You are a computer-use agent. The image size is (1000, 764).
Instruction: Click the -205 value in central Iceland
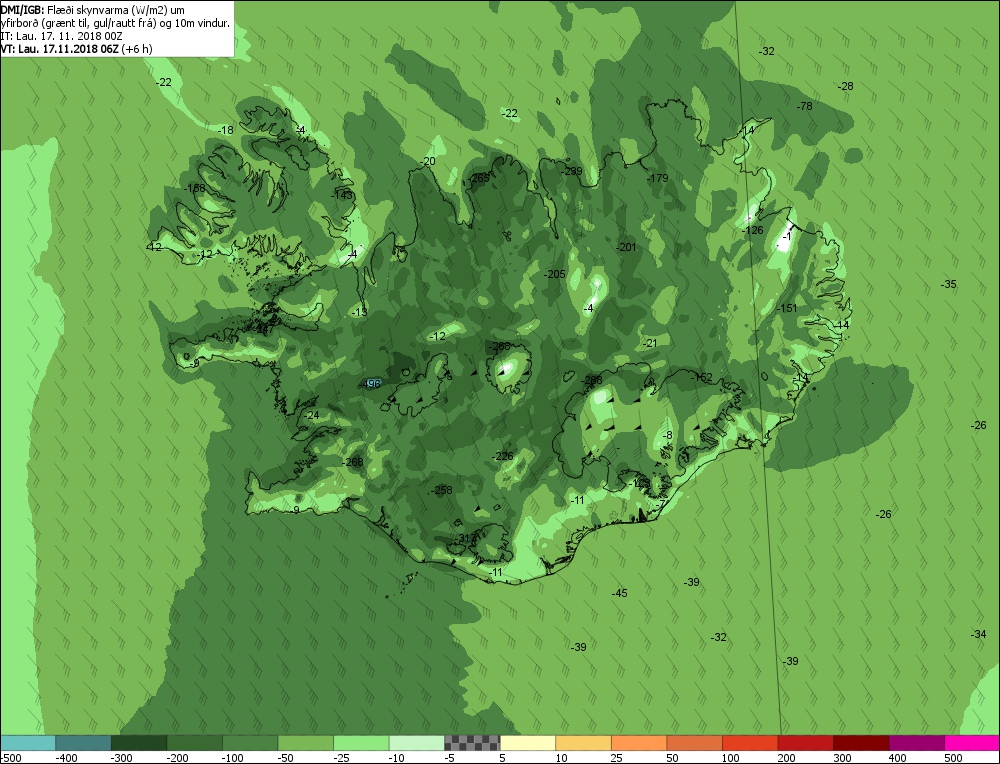(555, 274)
